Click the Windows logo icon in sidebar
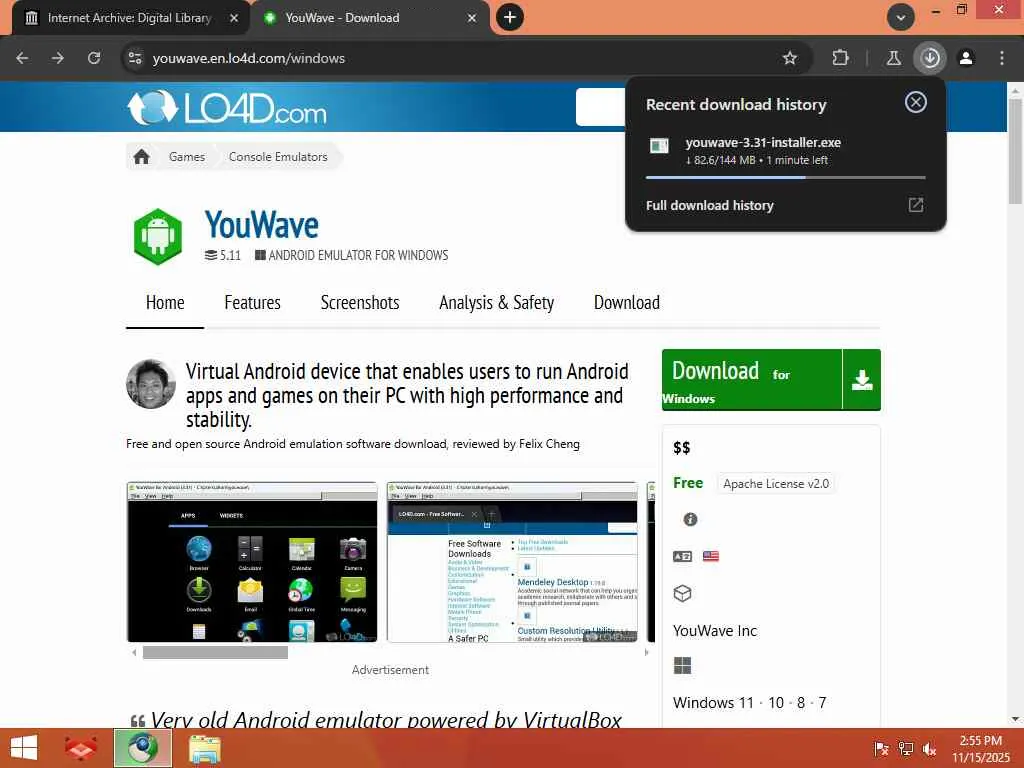Image resolution: width=1024 pixels, height=768 pixels. pos(682,665)
